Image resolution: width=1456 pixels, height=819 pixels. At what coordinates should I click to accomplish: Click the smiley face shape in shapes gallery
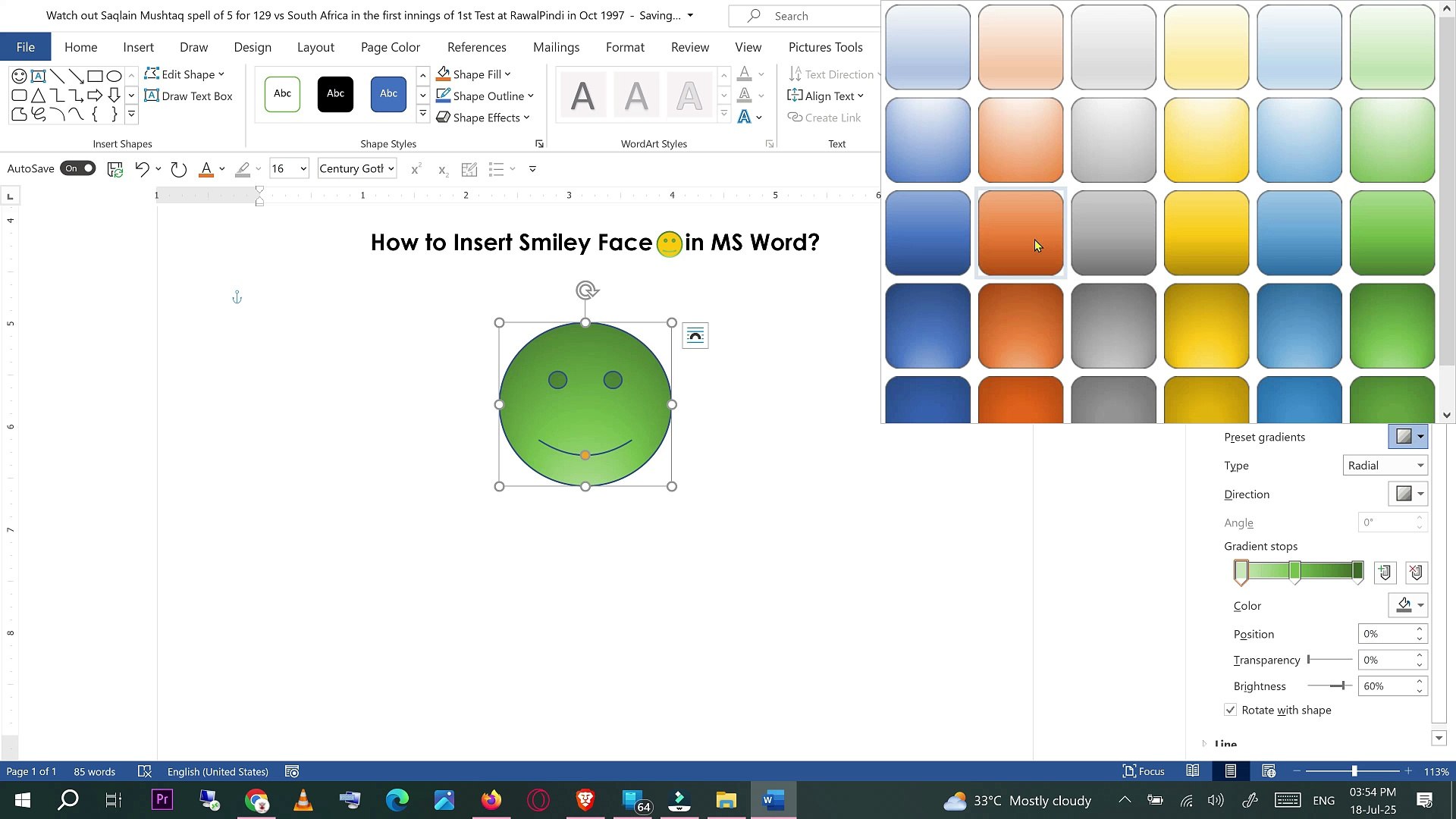[19, 76]
